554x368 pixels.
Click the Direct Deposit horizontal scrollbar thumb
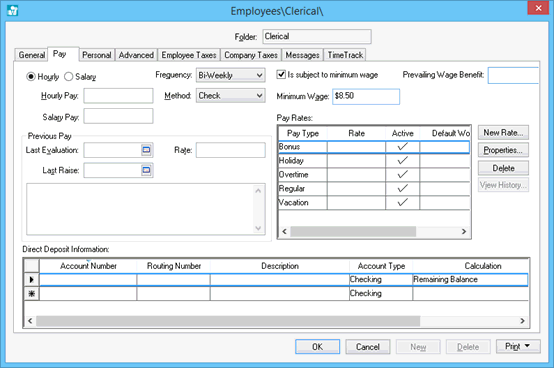[228, 321]
